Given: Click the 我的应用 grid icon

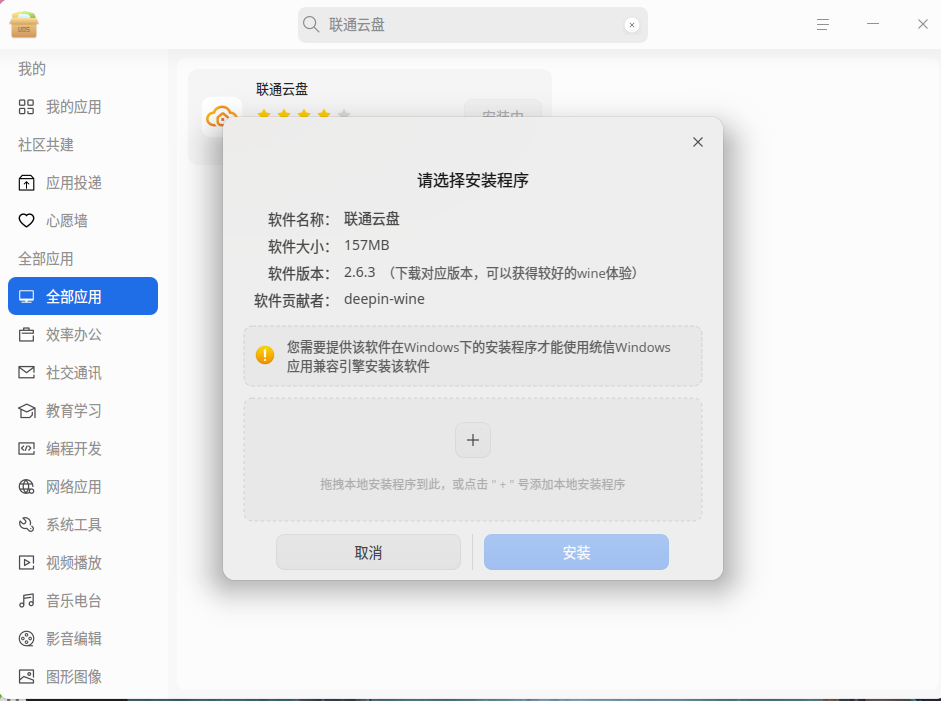Looking at the screenshot, I should point(26,107).
